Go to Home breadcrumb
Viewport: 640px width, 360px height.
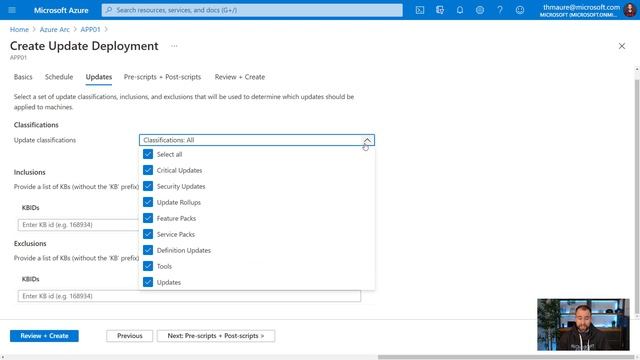[x=19, y=29]
